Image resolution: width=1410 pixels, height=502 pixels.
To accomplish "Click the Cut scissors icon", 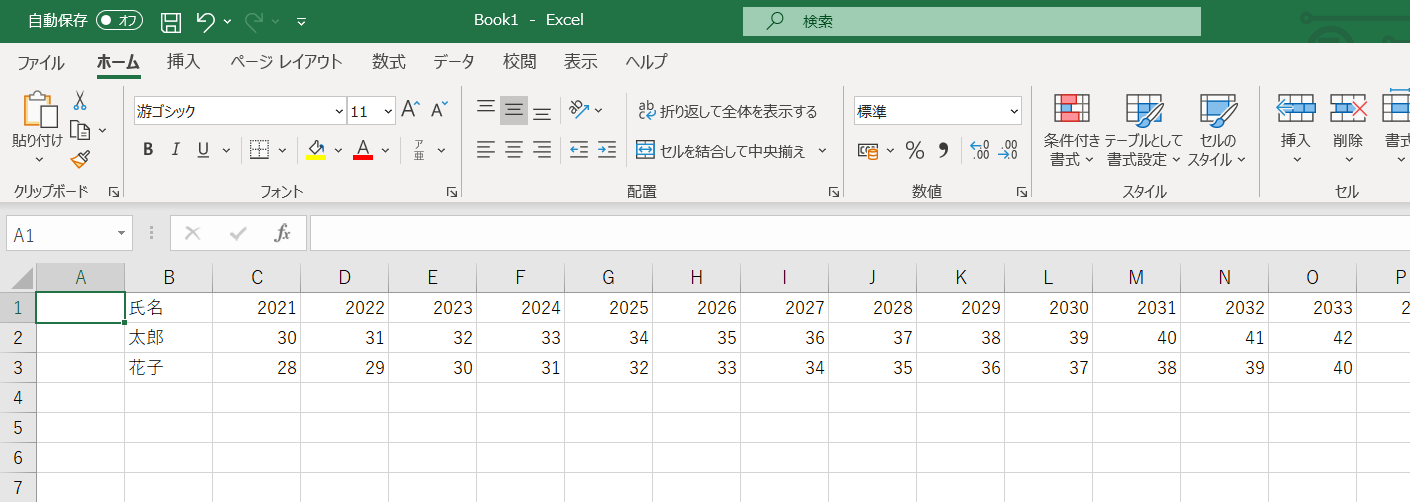I will [80, 101].
